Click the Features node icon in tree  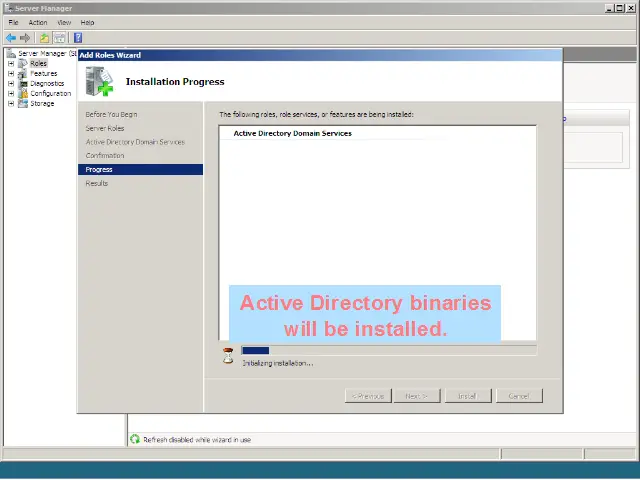pyautogui.click(x=23, y=73)
